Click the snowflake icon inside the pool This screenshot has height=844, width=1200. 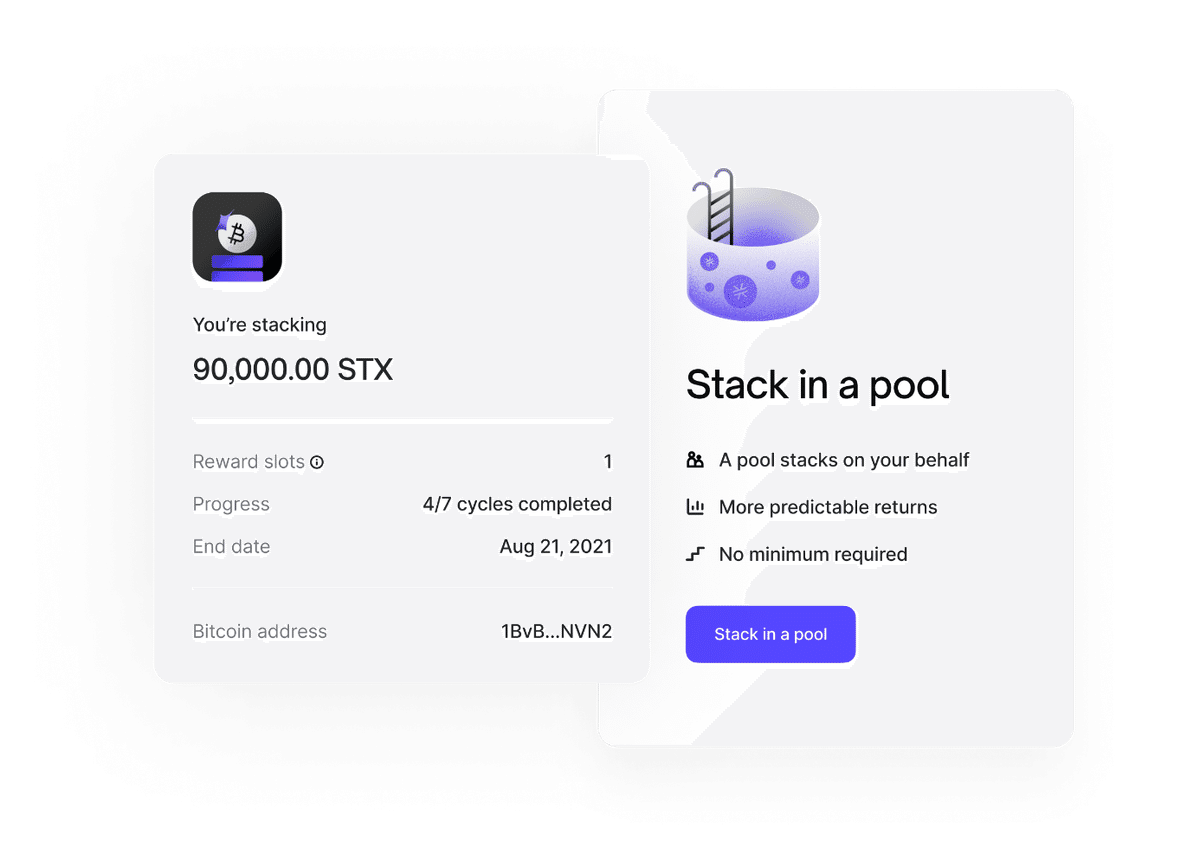(738, 292)
